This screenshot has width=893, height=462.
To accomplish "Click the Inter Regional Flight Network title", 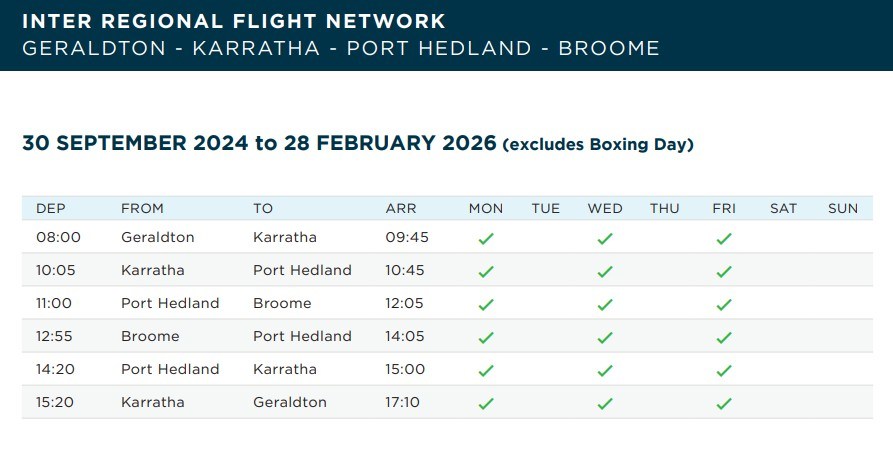I will tap(234, 22).
